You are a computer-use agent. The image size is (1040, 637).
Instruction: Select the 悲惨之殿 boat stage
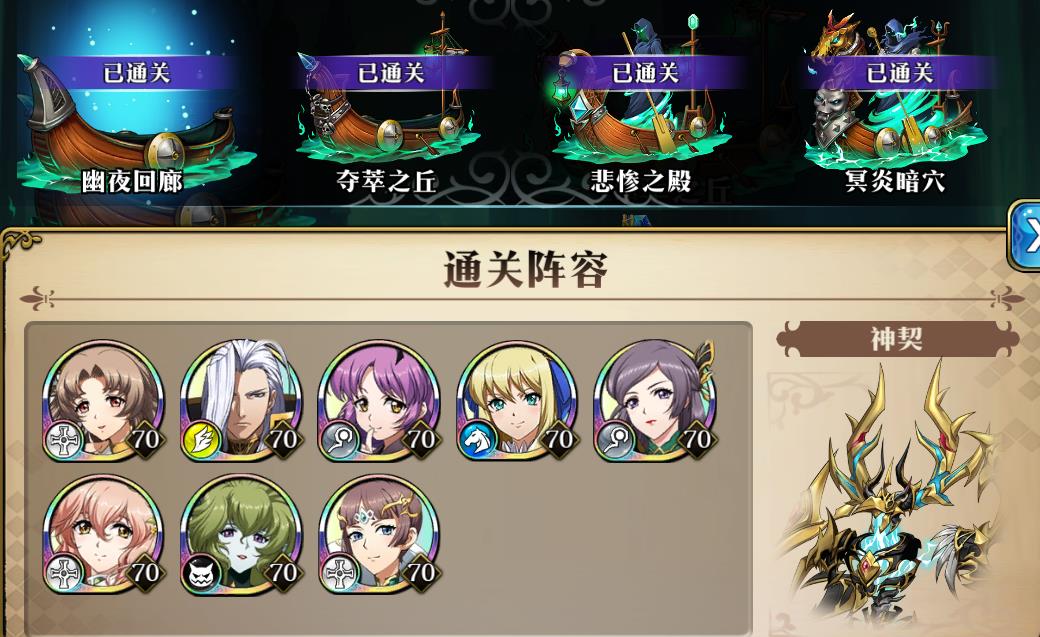pyautogui.click(x=642, y=106)
